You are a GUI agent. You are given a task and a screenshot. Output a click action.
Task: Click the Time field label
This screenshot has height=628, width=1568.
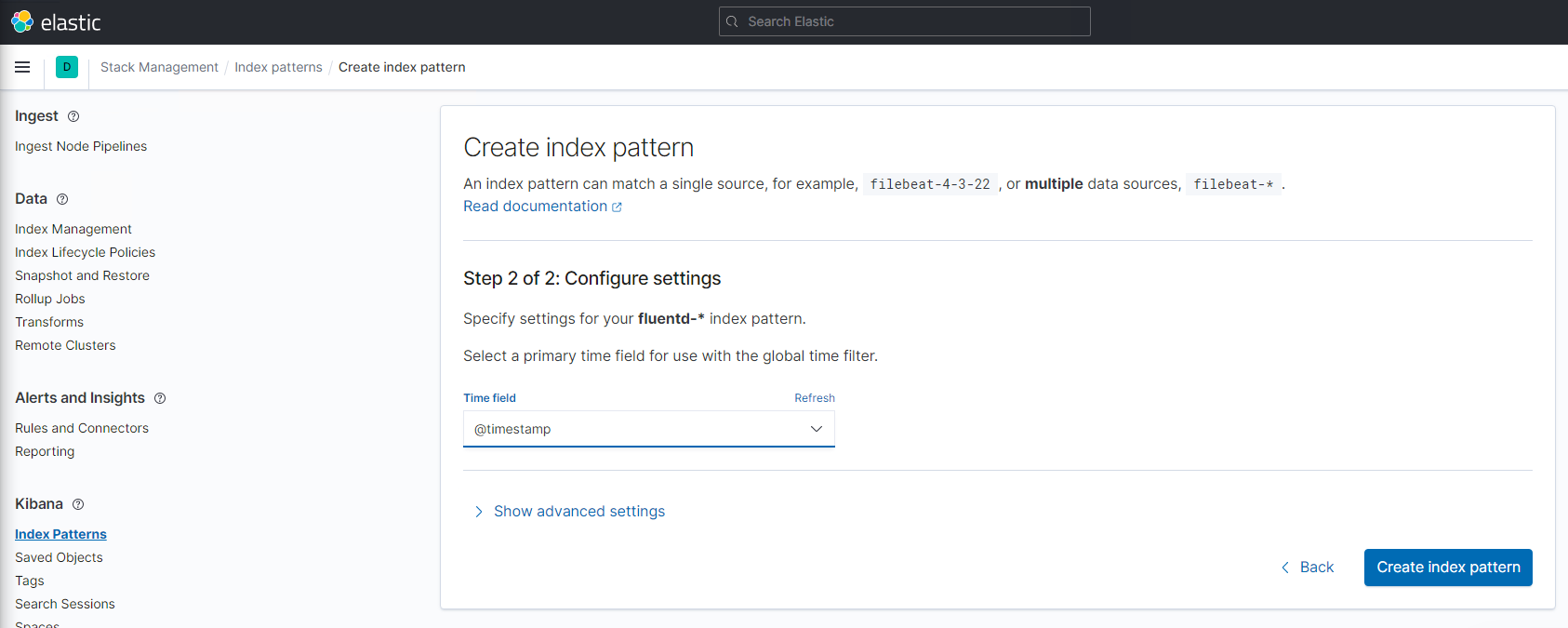click(x=489, y=398)
